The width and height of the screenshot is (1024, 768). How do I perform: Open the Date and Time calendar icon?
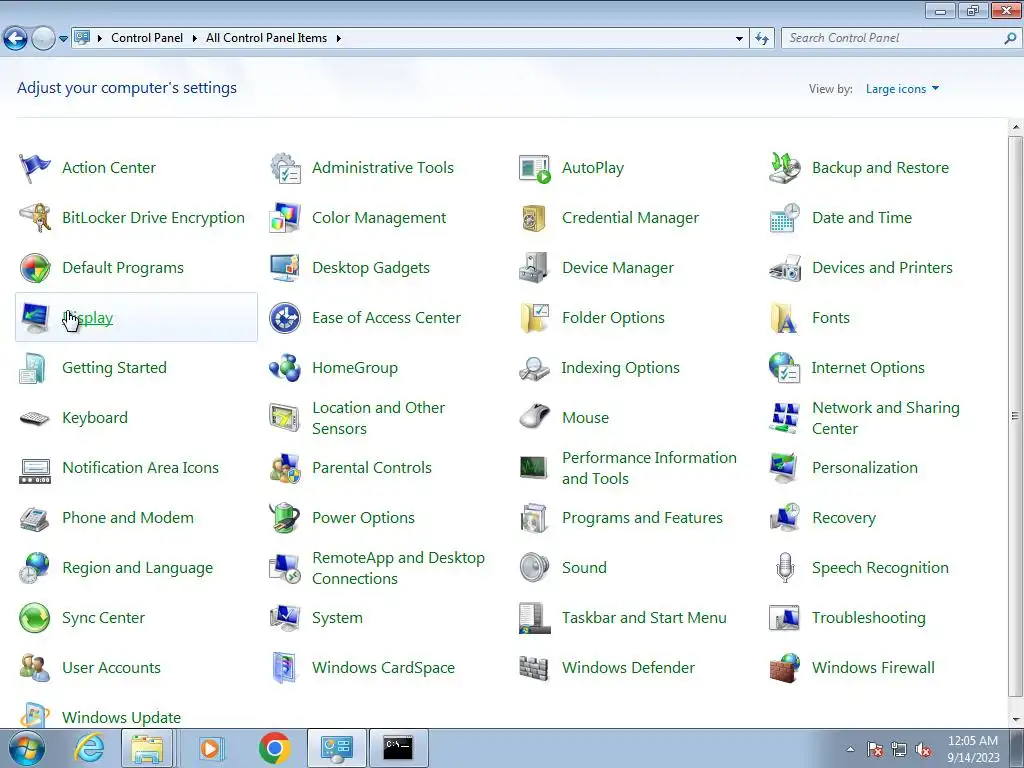tap(784, 217)
